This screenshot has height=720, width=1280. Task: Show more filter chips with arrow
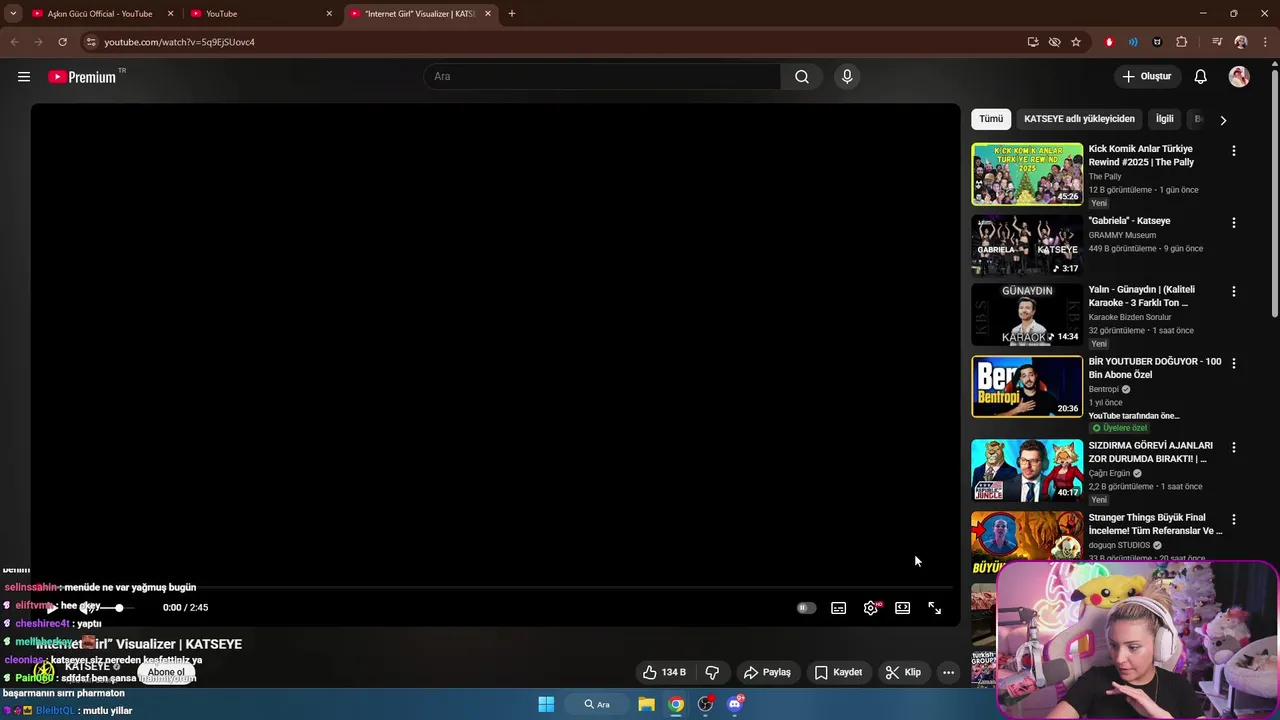(x=1223, y=120)
